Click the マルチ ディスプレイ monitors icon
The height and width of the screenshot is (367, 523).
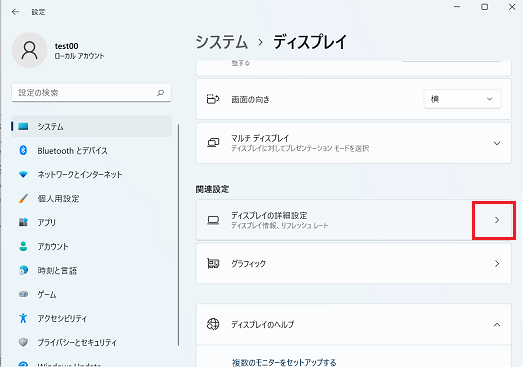tap(213, 143)
